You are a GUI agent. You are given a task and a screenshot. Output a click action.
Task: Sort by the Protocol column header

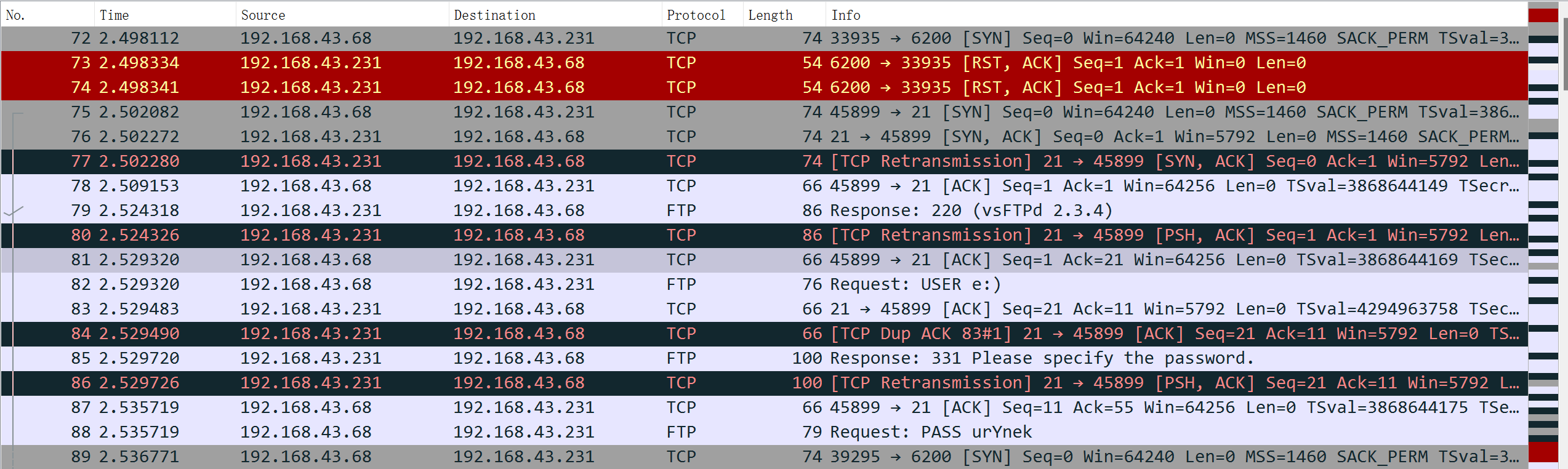[x=702, y=15]
